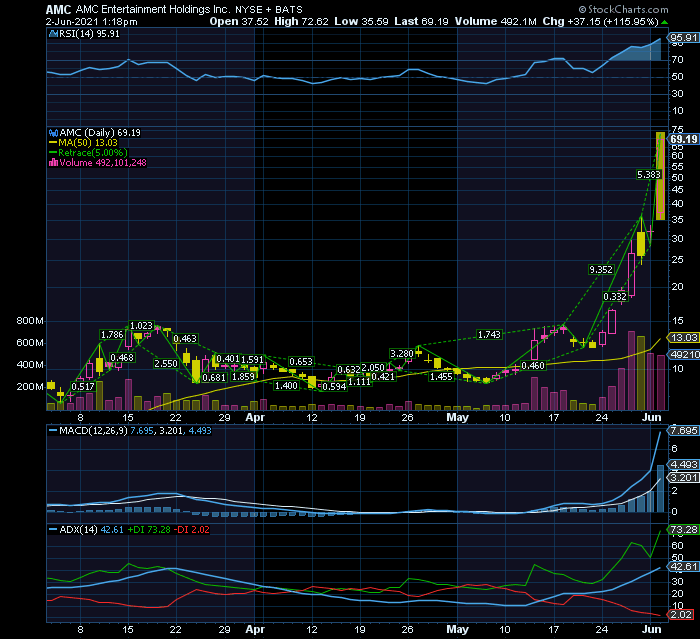Click the 2.02 -DI axis tag
This screenshot has width=700, height=639.
coord(681,615)
